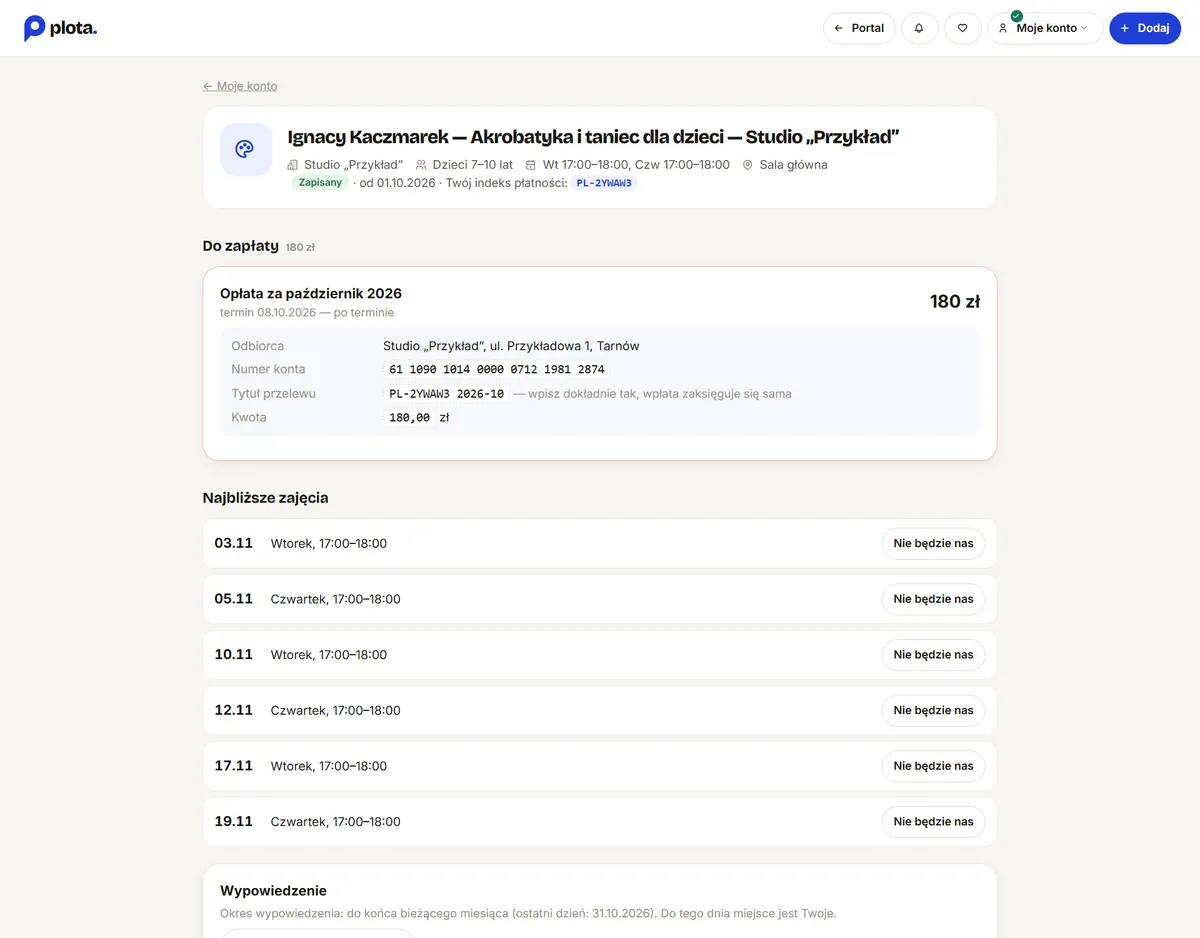Image resolution: width=1200 pixels, height=938 pixels.
Task: Click the people icon beside Dzieci 7–10 lat
Action: click(421, 165)
